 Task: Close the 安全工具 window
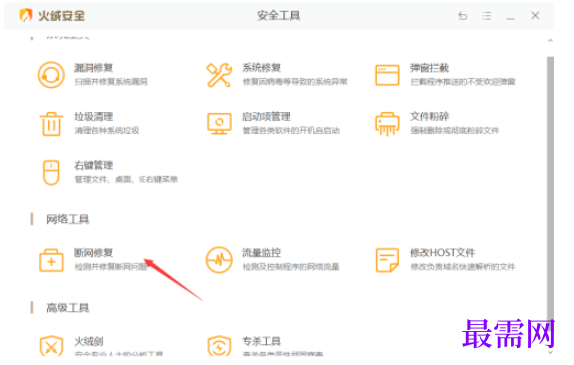535,15
